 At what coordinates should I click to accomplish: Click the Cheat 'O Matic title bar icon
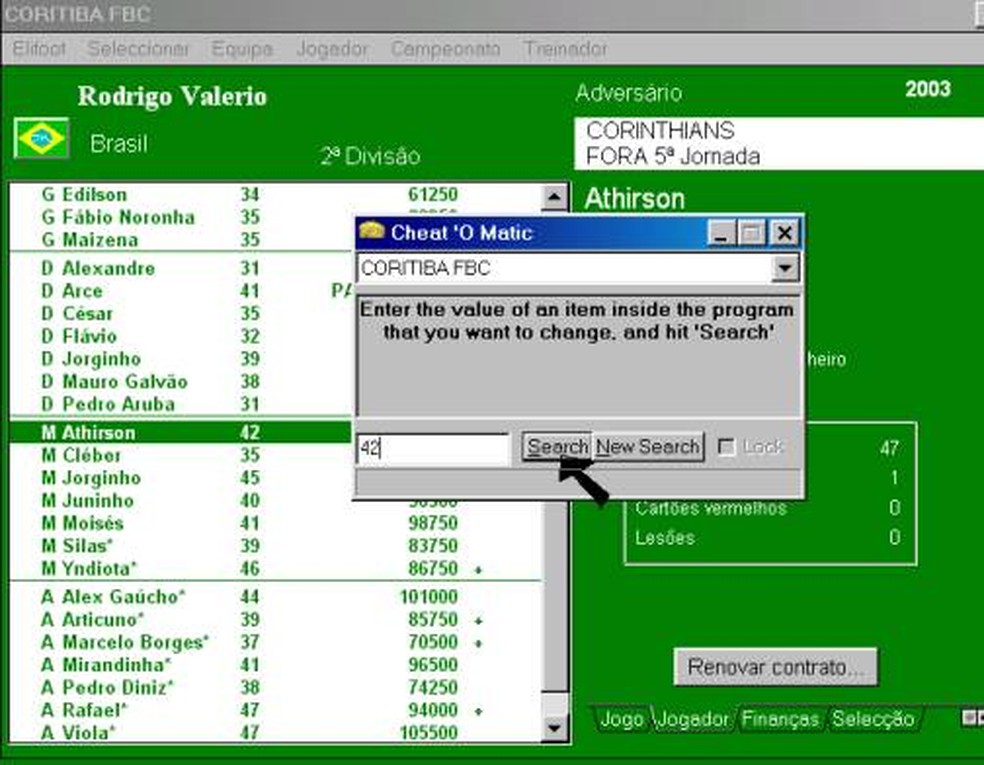pyautogui.click(x=372, y=231)
